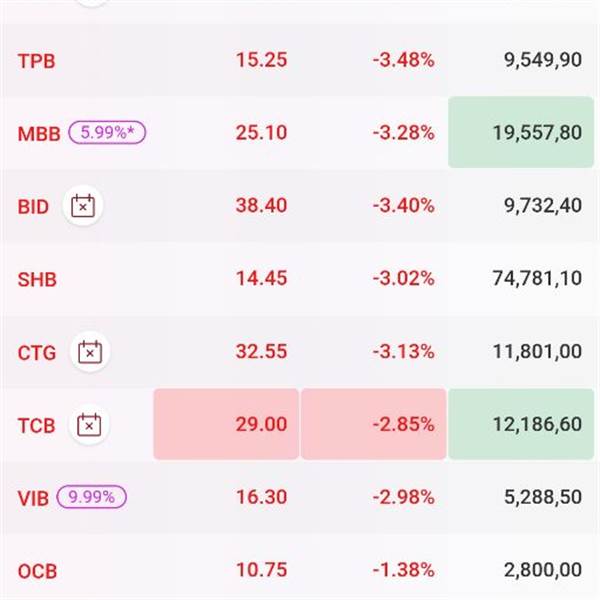This screenshot has height=600, width=600.
Task: Select the OCB percent change -1.38%
Action: 403,571
